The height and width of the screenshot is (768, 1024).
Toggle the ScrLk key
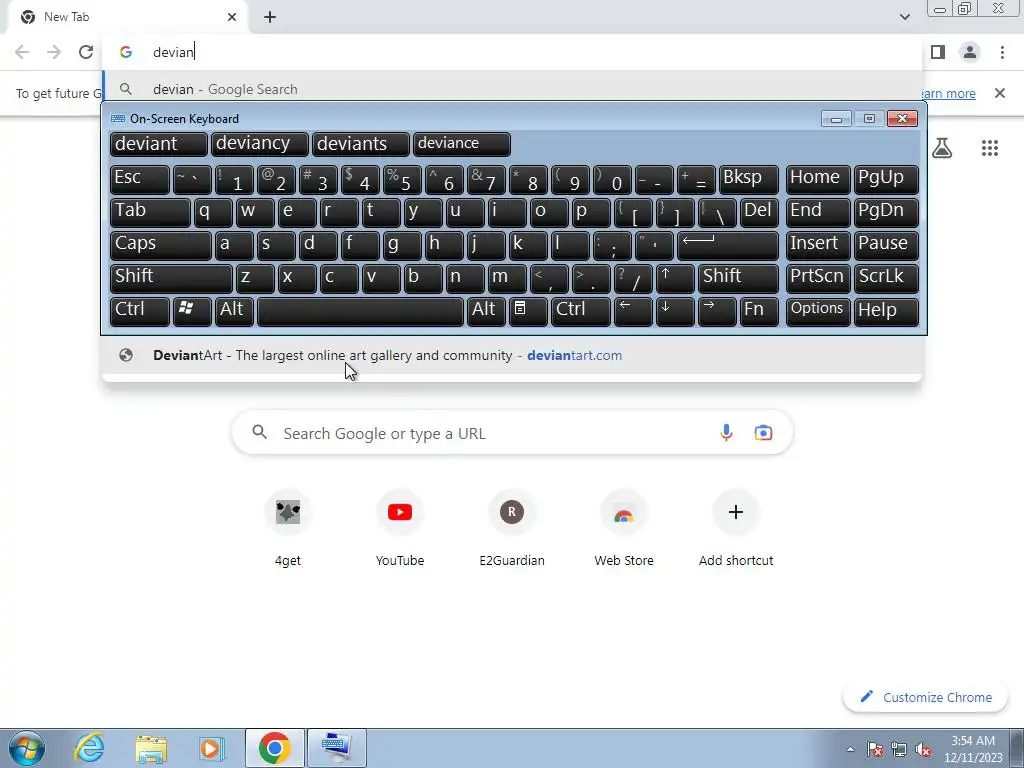[x=886, y=278]
